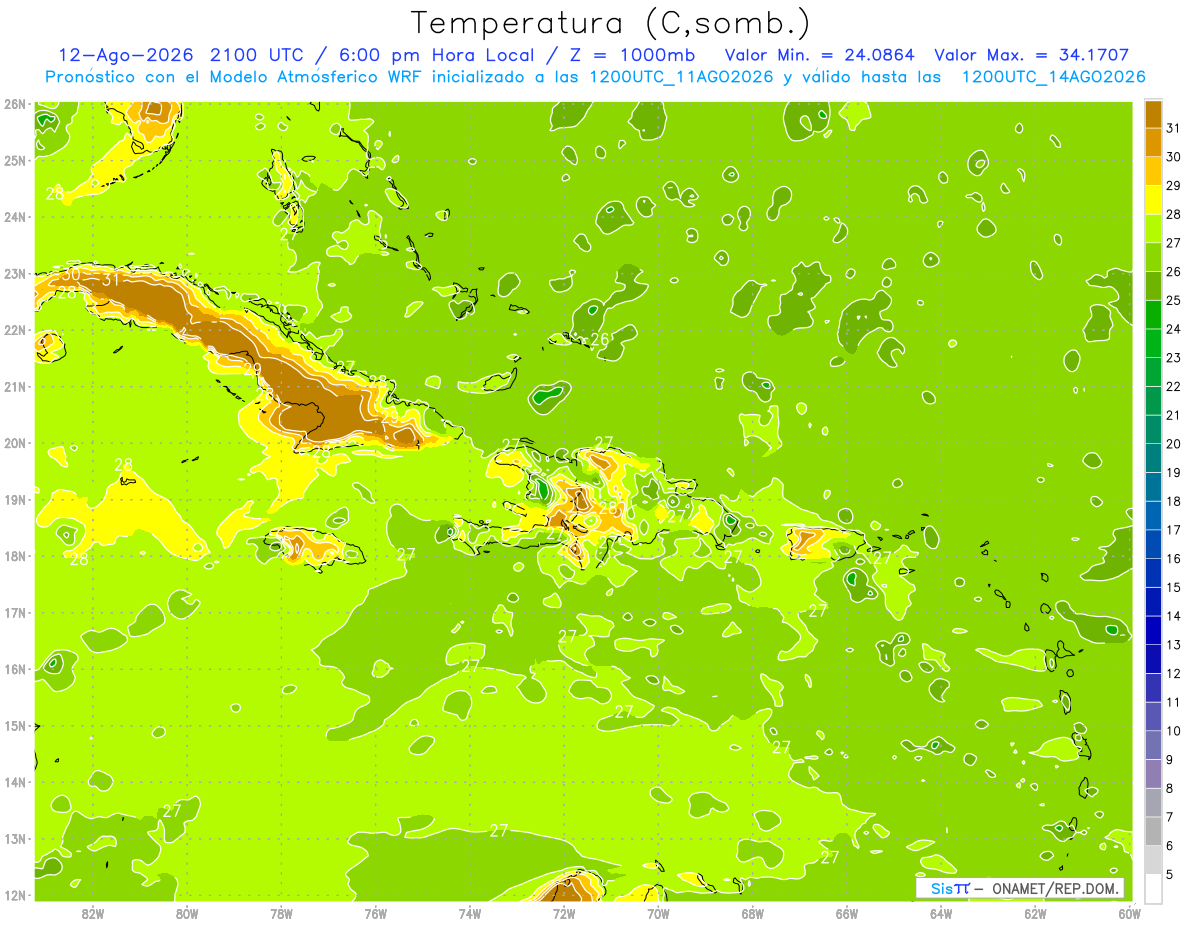Click the '60W' longitude axis label

pos(1129,913)
